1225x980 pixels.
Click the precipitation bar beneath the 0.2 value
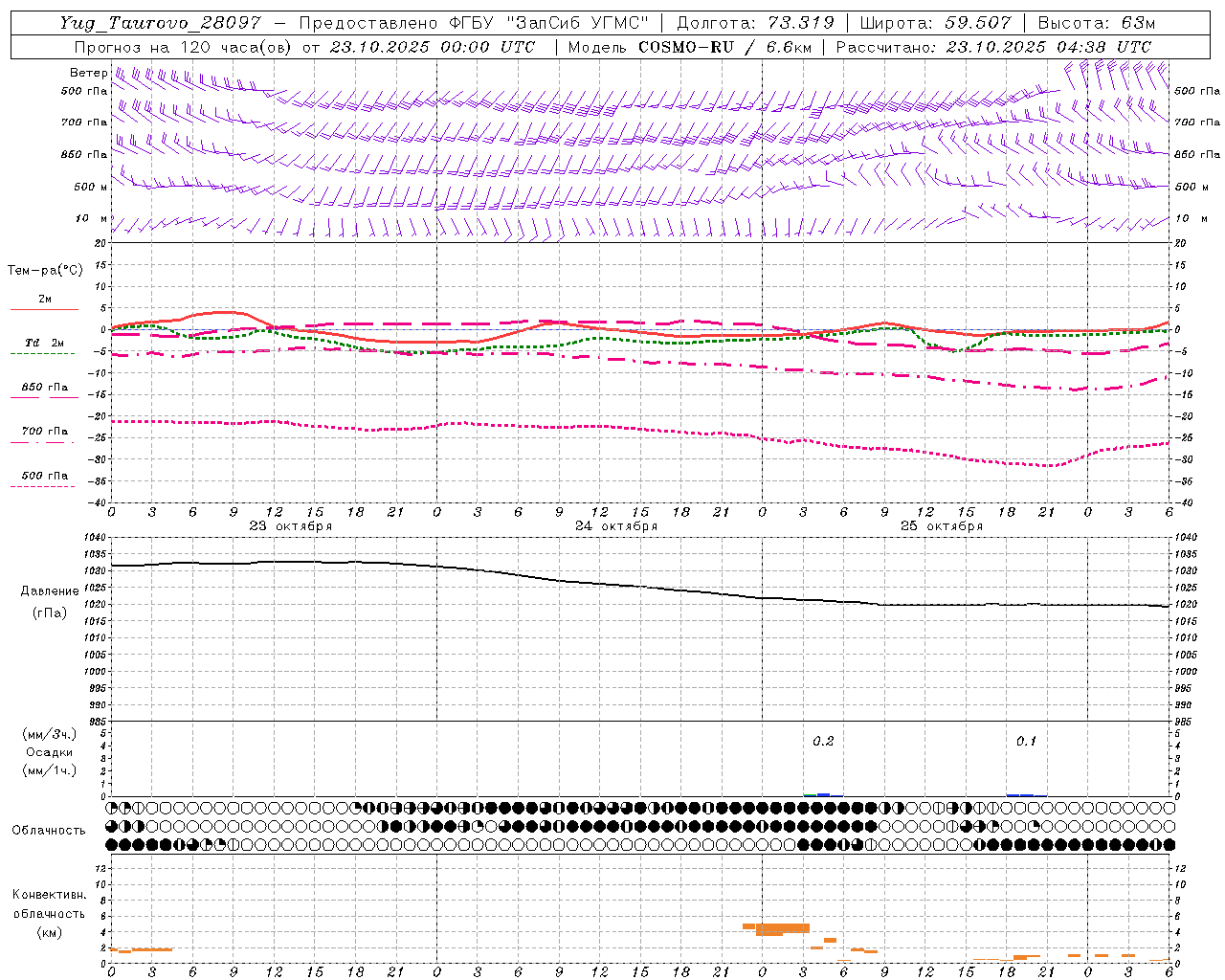click(x=823, y=794)
